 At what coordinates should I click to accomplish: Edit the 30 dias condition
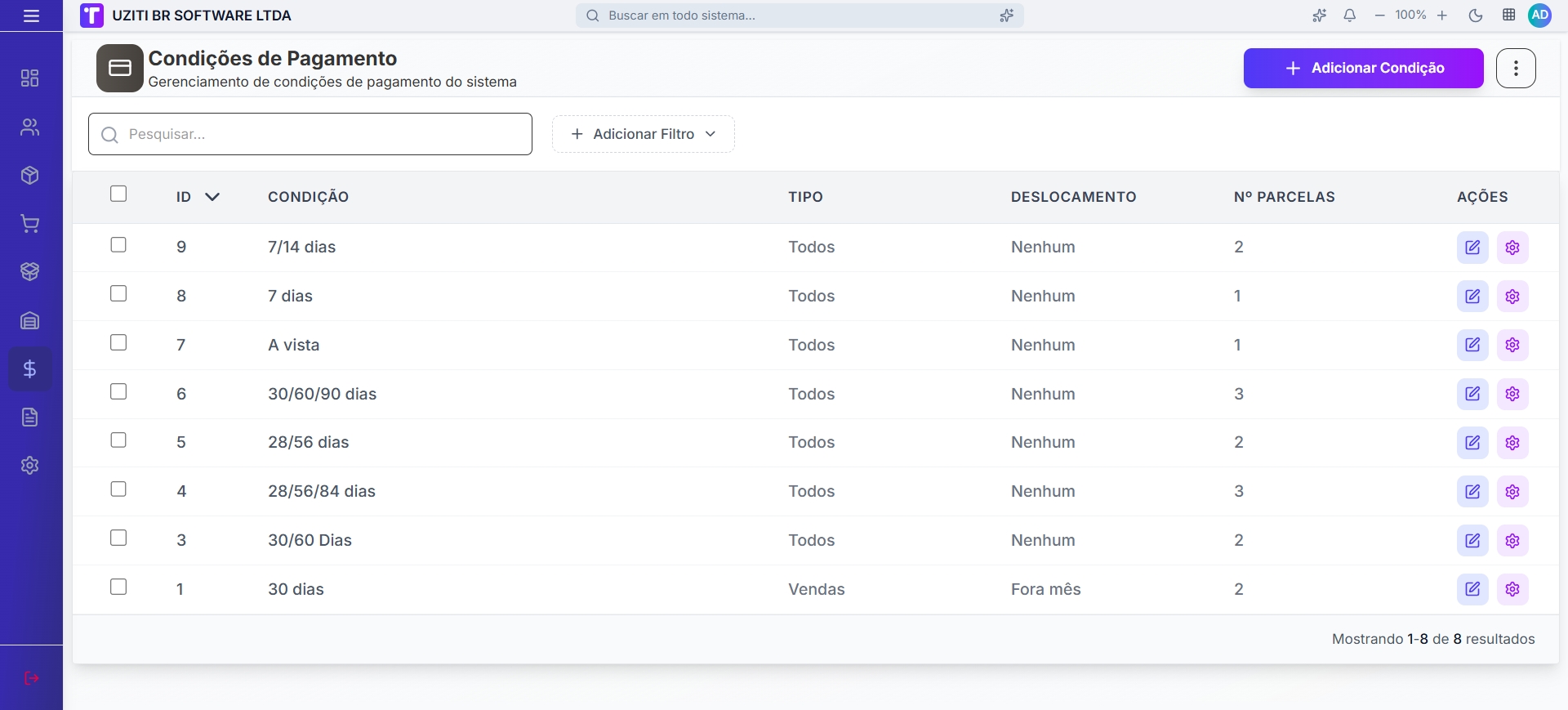1472,589
